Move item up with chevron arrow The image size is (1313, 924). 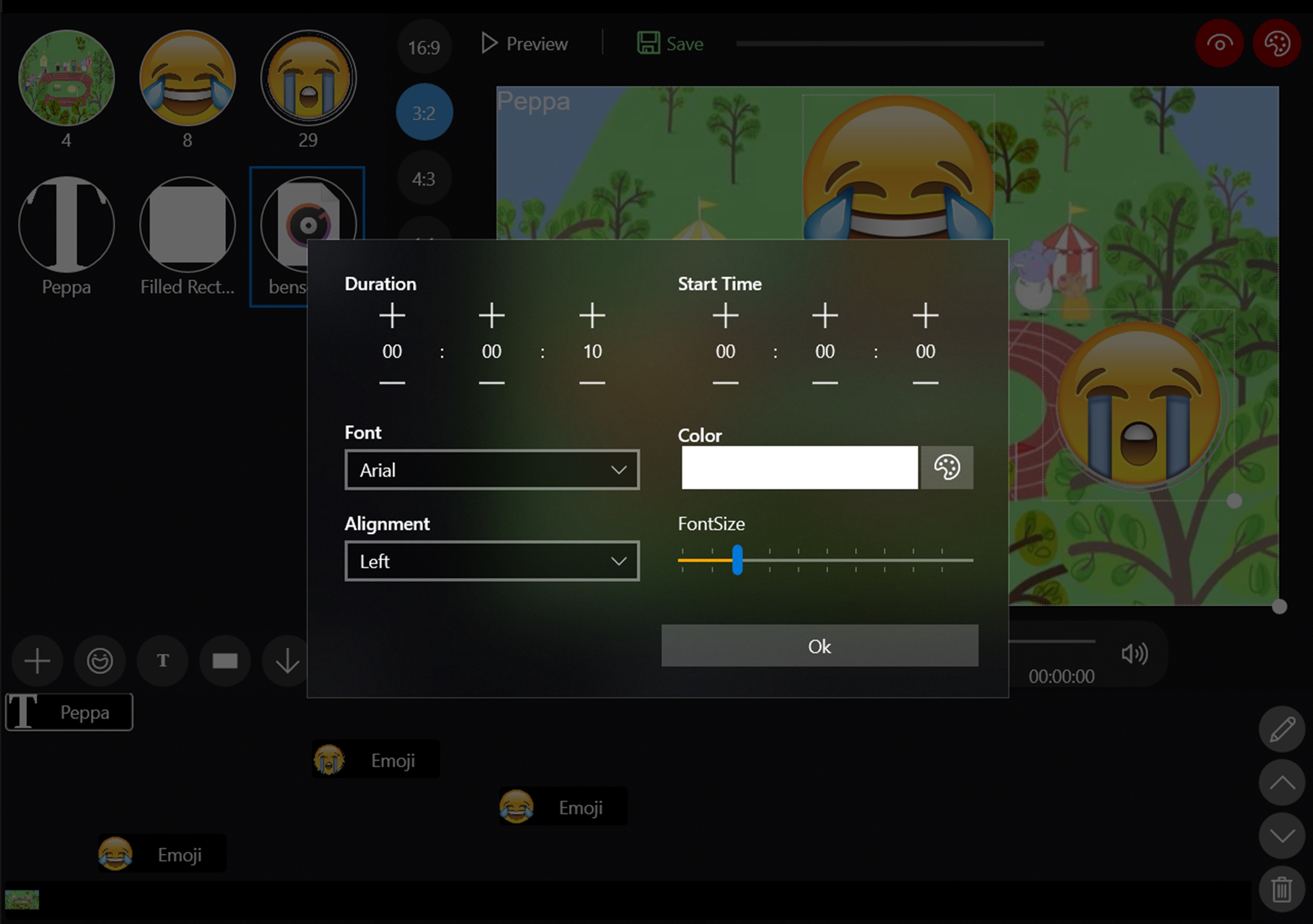[1281, 782]
